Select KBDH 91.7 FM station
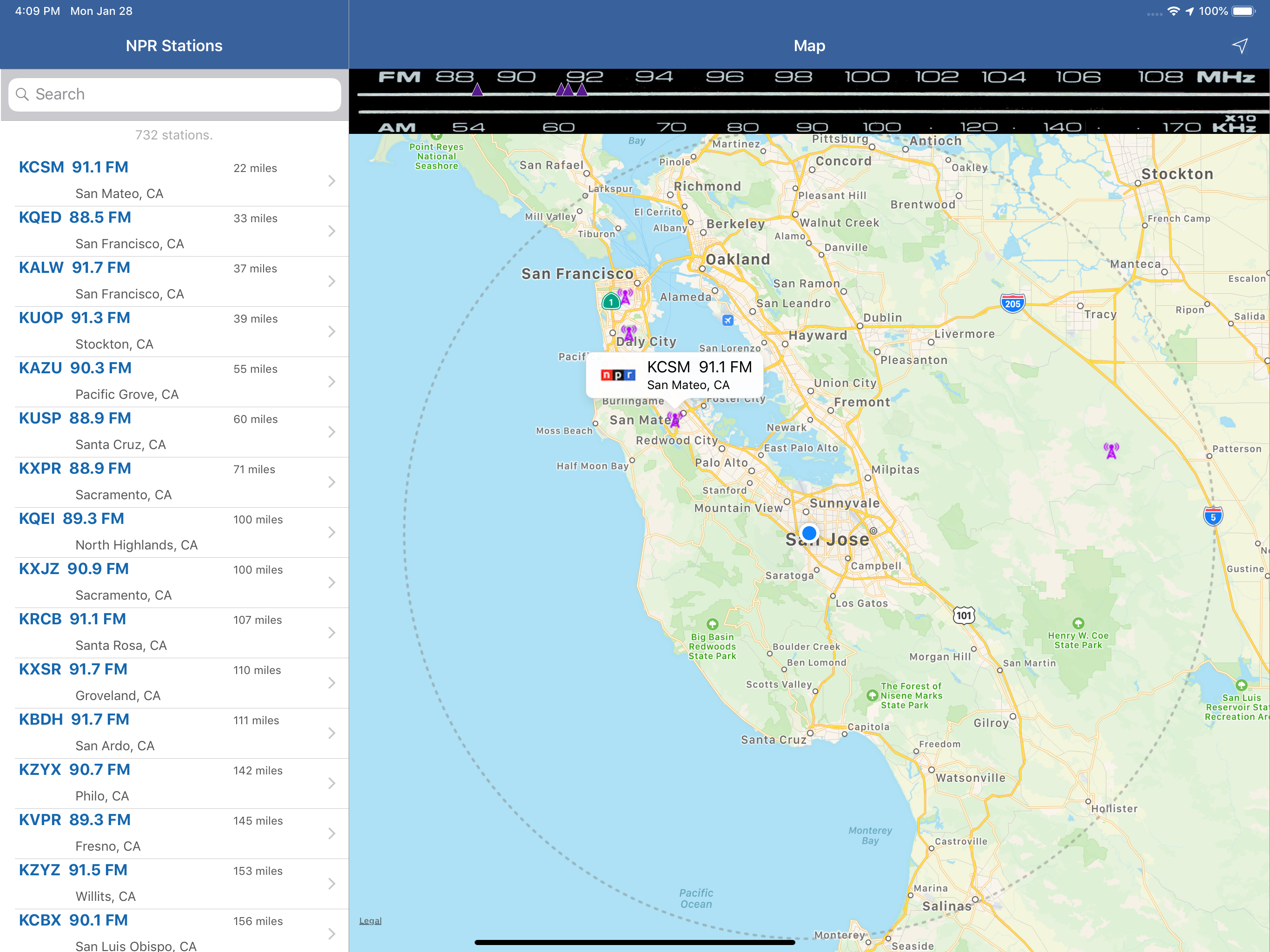Screen dimensions: 1270x952 pos(174,733)
